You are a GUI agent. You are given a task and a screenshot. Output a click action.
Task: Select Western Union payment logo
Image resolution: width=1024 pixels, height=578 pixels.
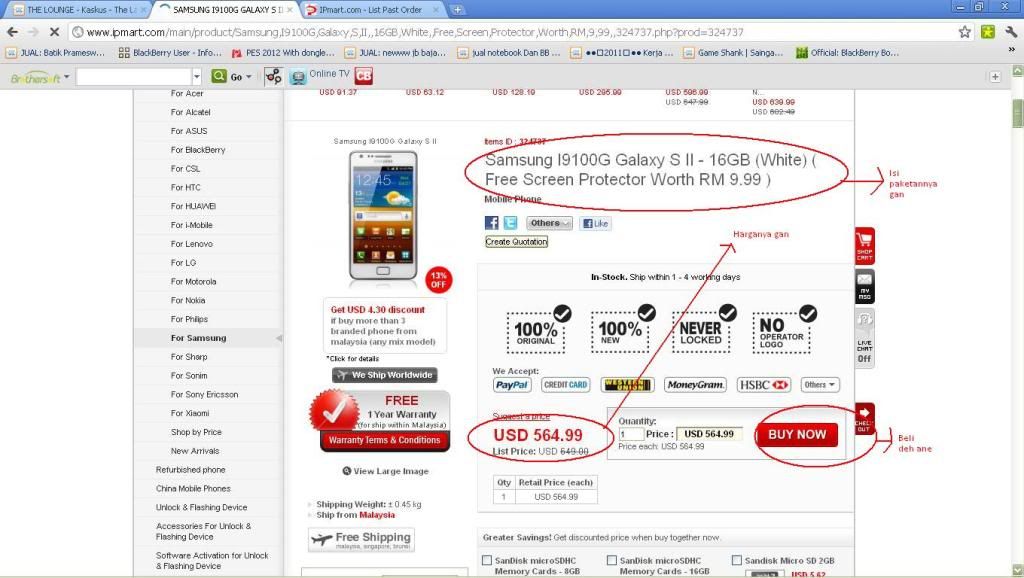[627, 385]
